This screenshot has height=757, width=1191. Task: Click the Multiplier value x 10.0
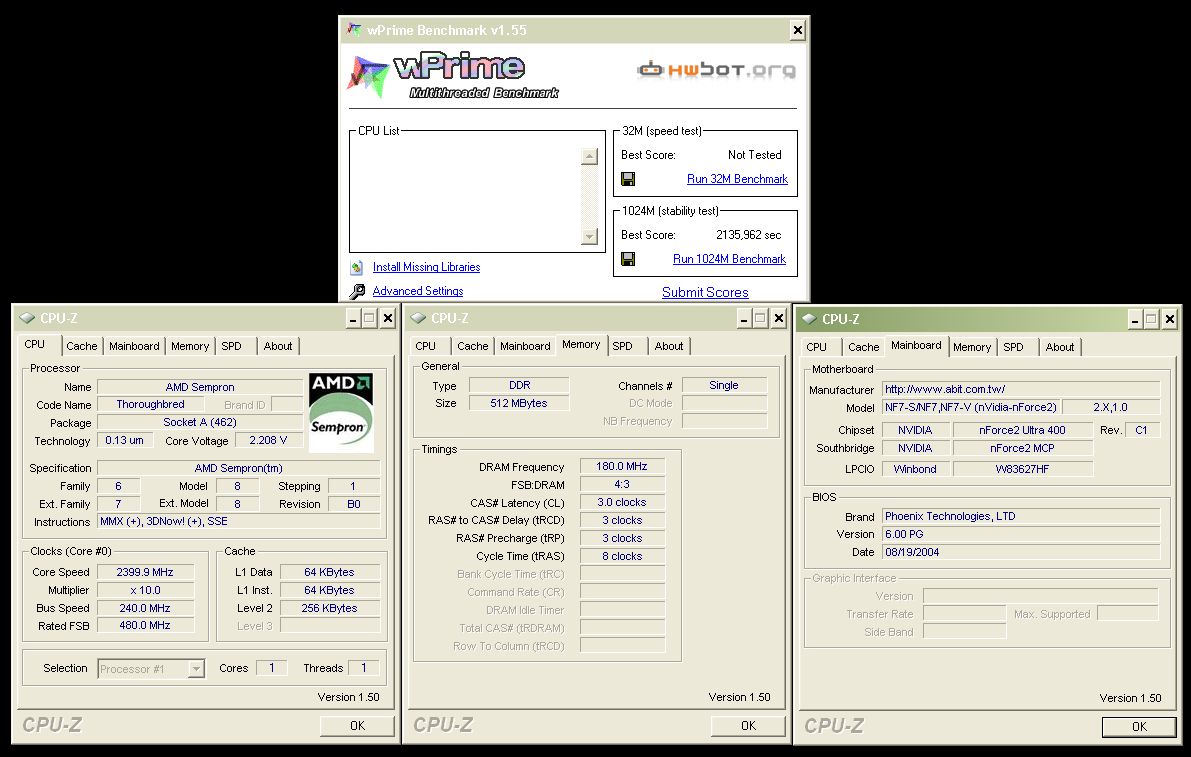pos(145,590)
